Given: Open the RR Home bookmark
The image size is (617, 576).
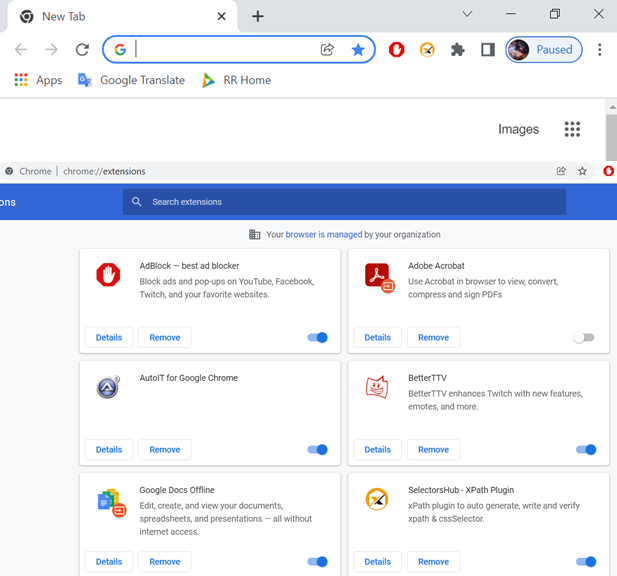Looking at the screenshot, I should pyautogui.click(x=236, y=80).
